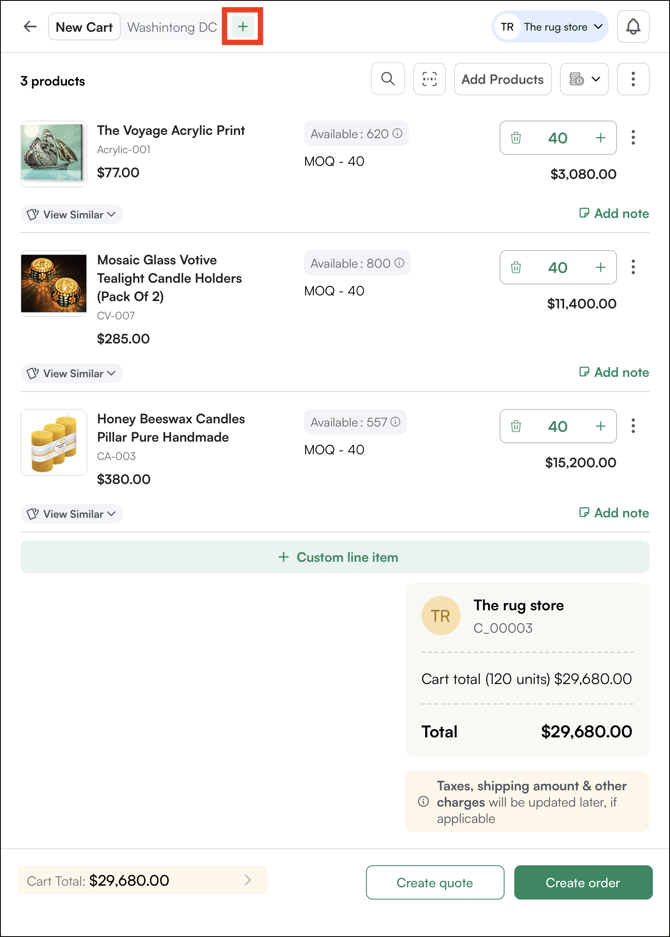Viewport: 670px width, 937px height.
Task: Select the New Cart tab
Action: click(84, 27)
